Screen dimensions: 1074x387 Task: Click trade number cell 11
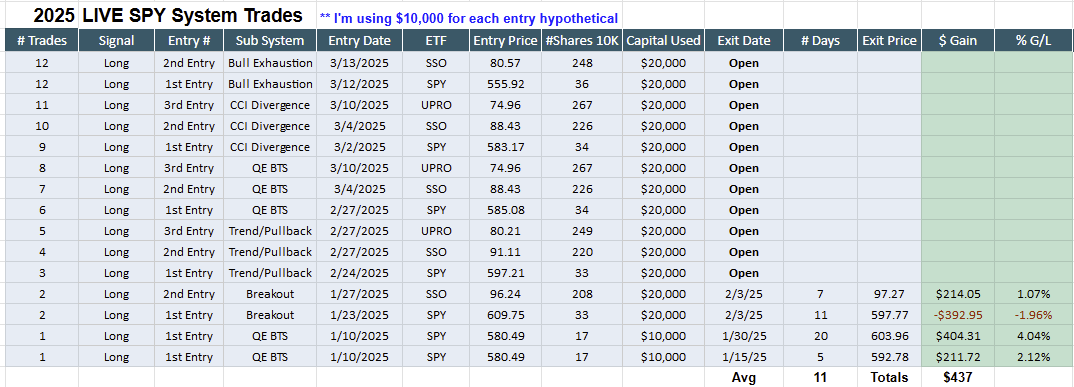(42, 105)
